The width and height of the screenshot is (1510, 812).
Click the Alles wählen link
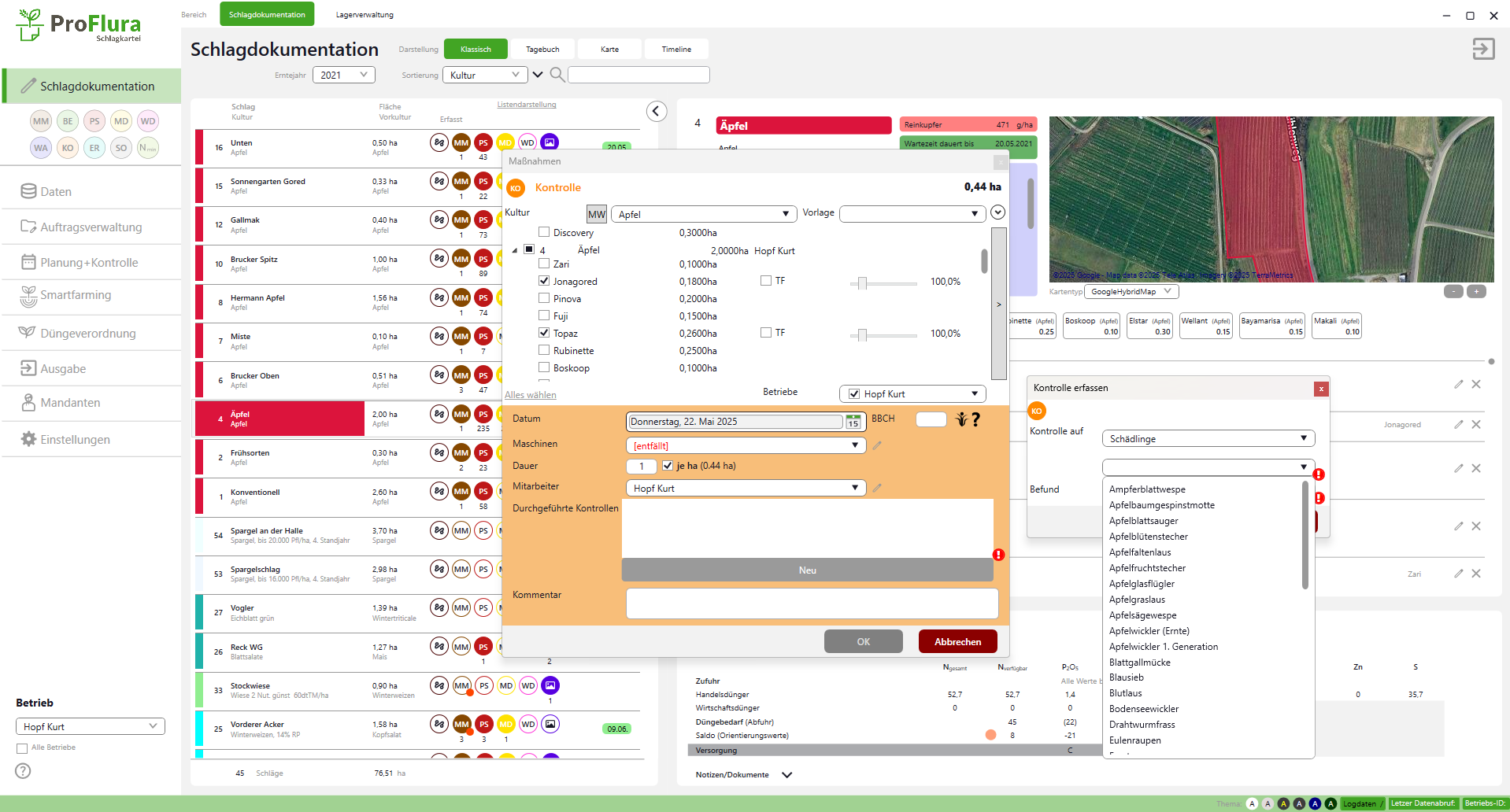coord(530,395)
